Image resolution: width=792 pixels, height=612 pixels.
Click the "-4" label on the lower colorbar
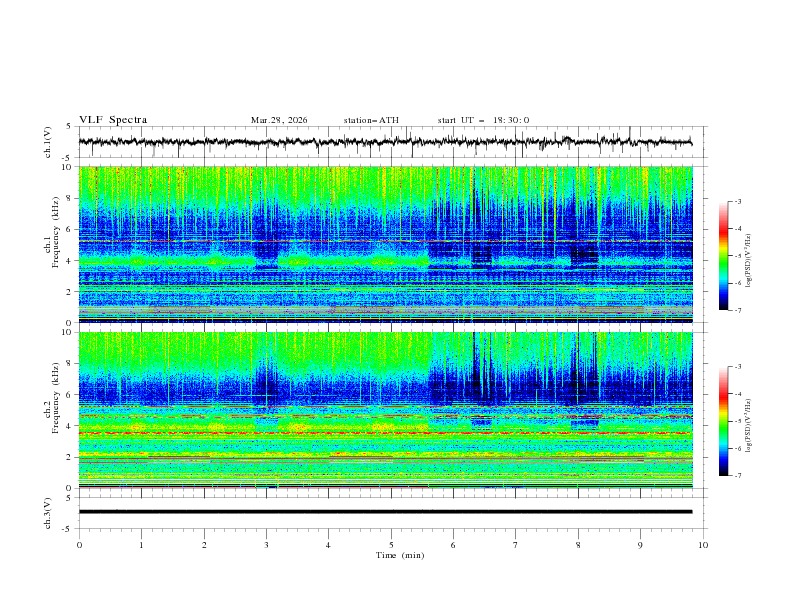pos(737,394)
